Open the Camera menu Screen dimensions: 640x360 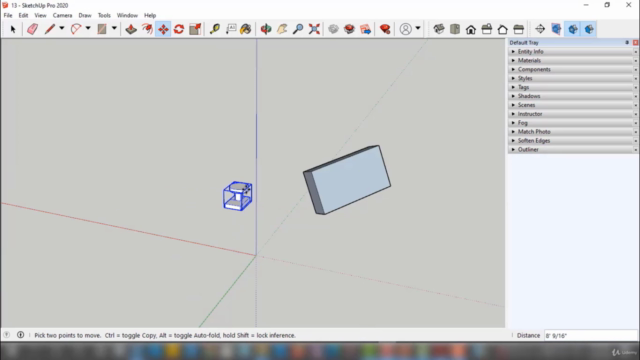tap(62, 16)
